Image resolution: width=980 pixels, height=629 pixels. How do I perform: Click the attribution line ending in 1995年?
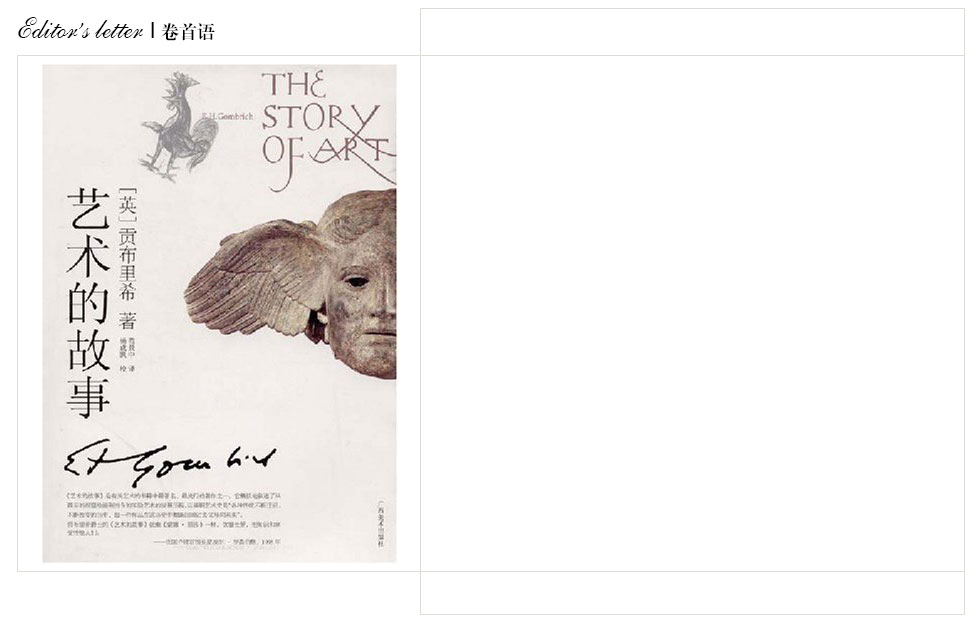coord(218,541)
